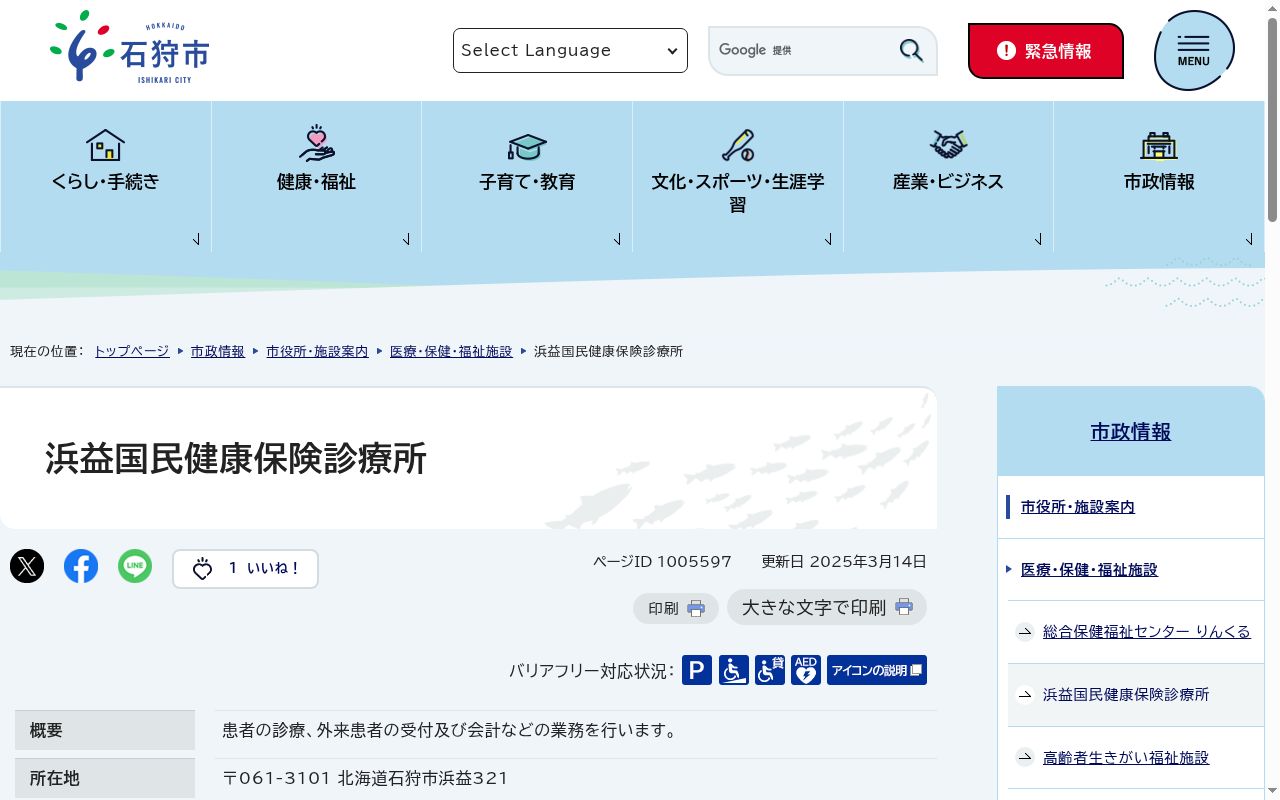This screenshot has width=1280, height=800.
Task: Click the bat-and-ball 文化・スポーツ icon
Action: (738, 145)
